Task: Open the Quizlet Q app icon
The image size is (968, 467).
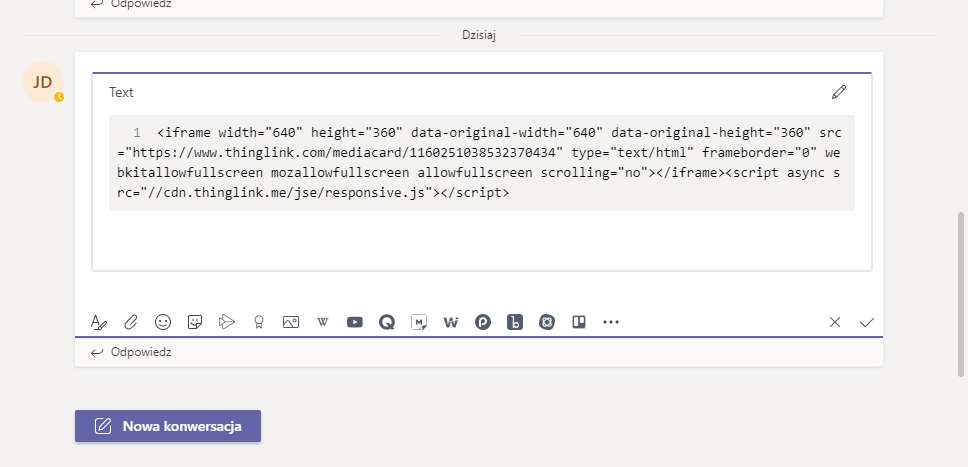Action: tap(387, 322)
